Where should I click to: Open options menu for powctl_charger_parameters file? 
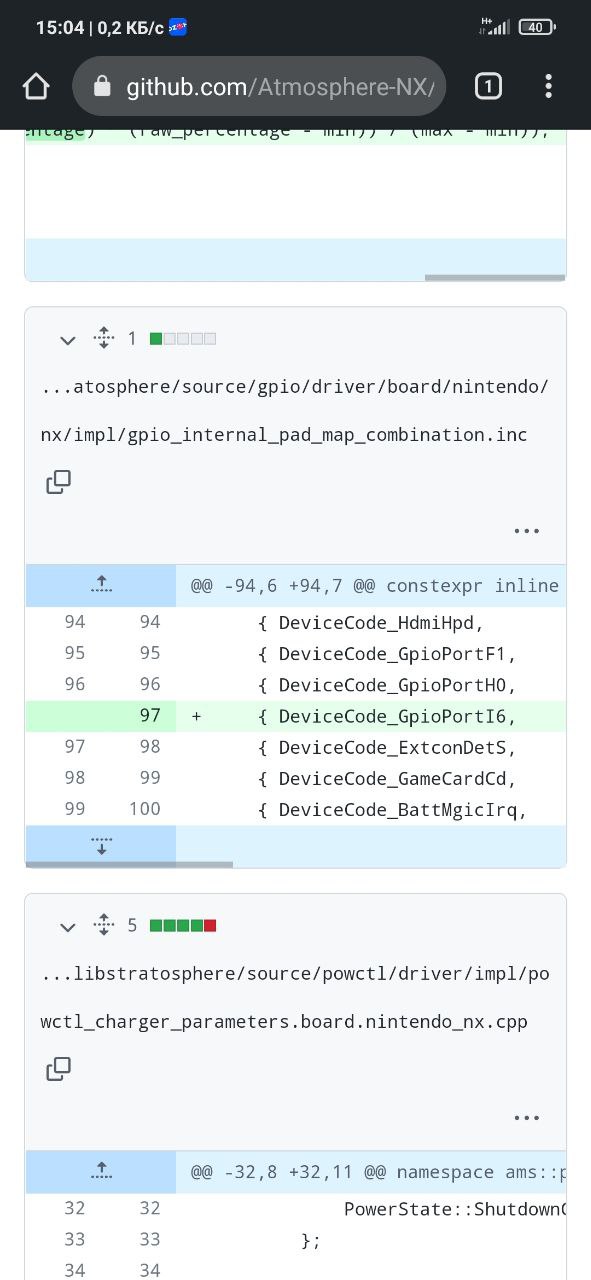point(527,1118)
